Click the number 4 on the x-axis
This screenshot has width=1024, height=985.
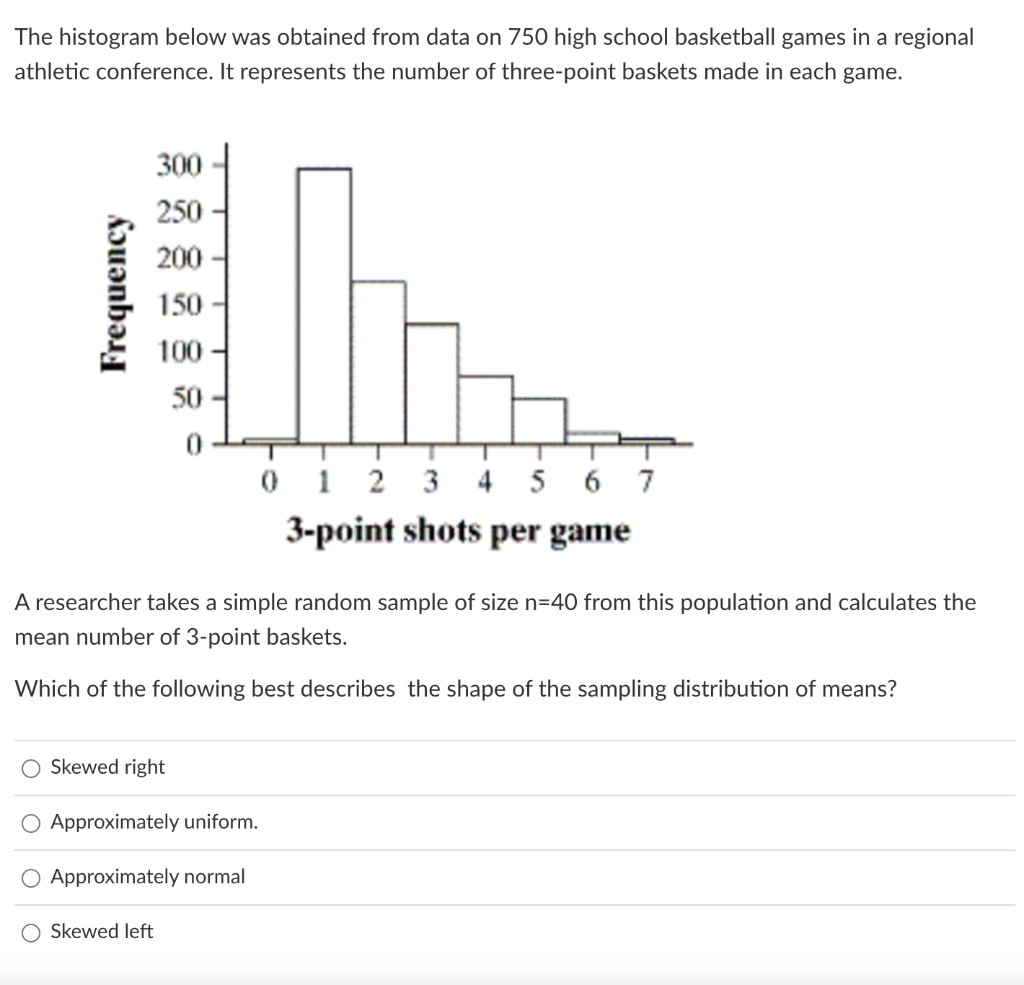(x=484, y=481)
